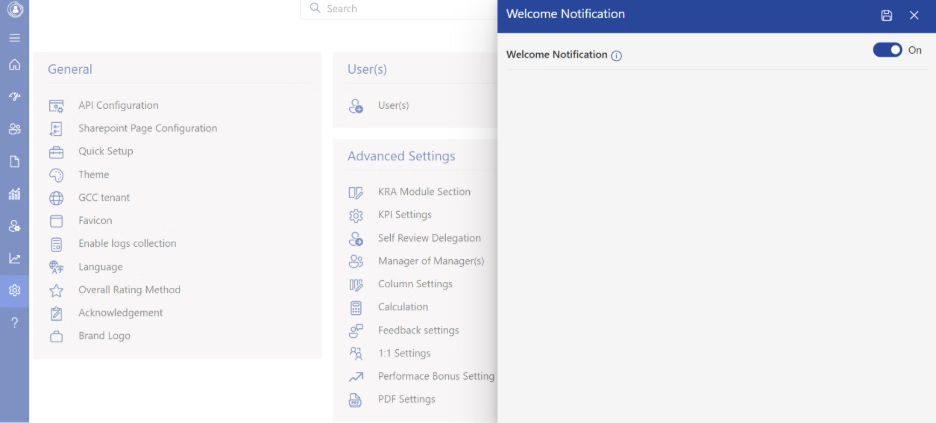The height and width of the screenshot is (423, 936).
Task: Open the bar chart icon in sidebar
Action: click(x=14, y=193)
